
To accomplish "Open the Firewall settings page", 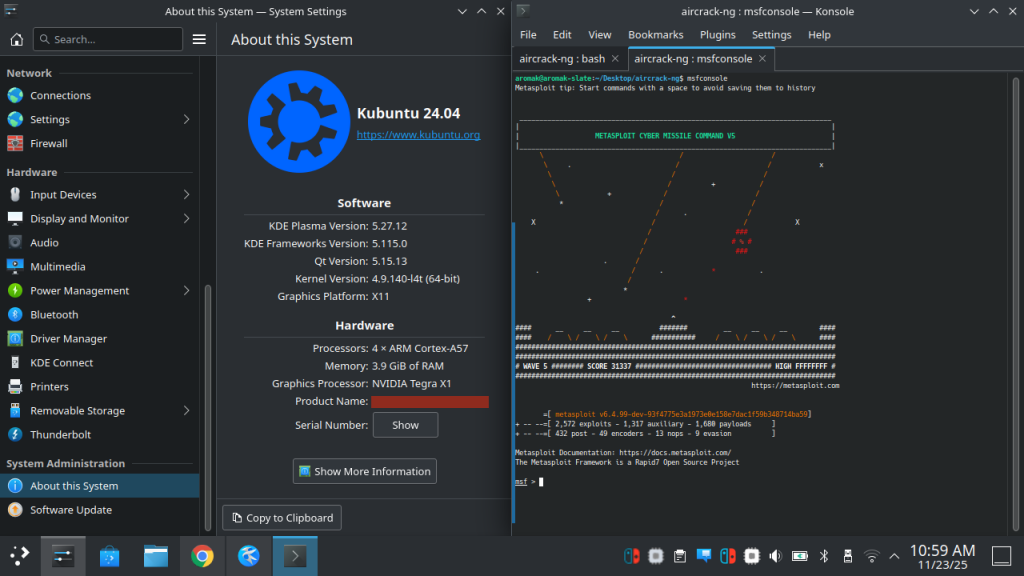I will 49,144.
